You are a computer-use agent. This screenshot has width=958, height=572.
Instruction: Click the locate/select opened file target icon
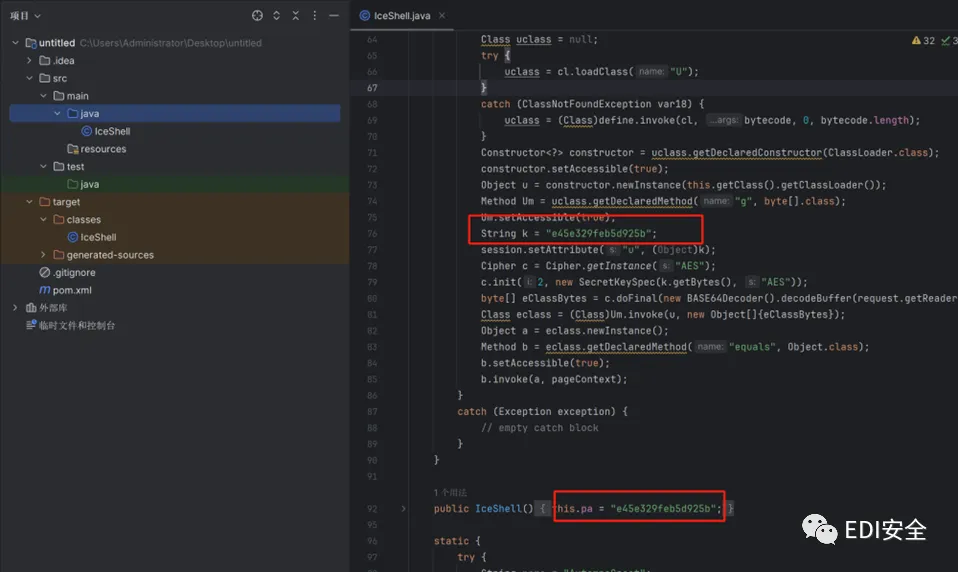pos(257,16)
